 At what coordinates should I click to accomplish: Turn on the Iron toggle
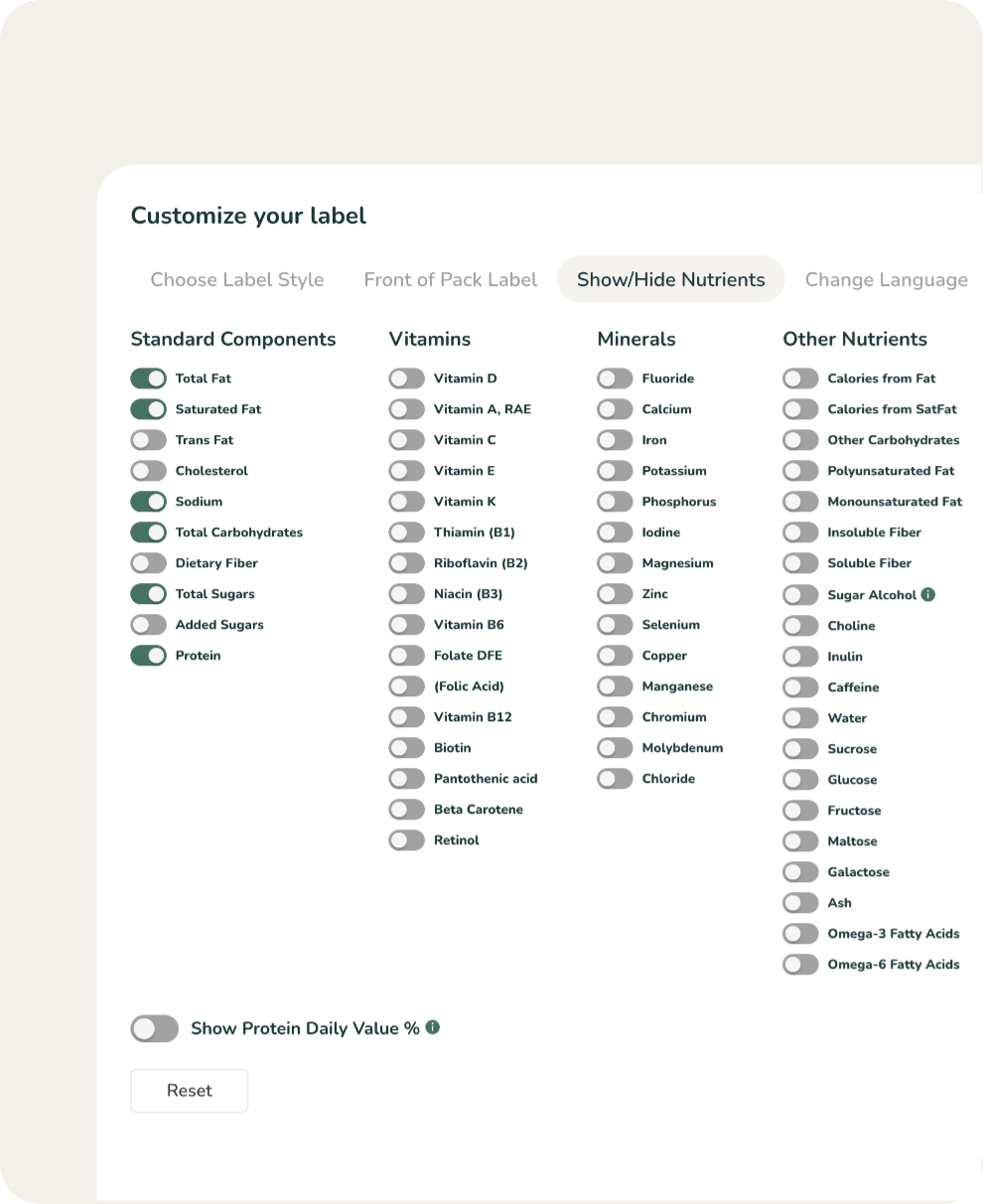click(x=615, y=440)
